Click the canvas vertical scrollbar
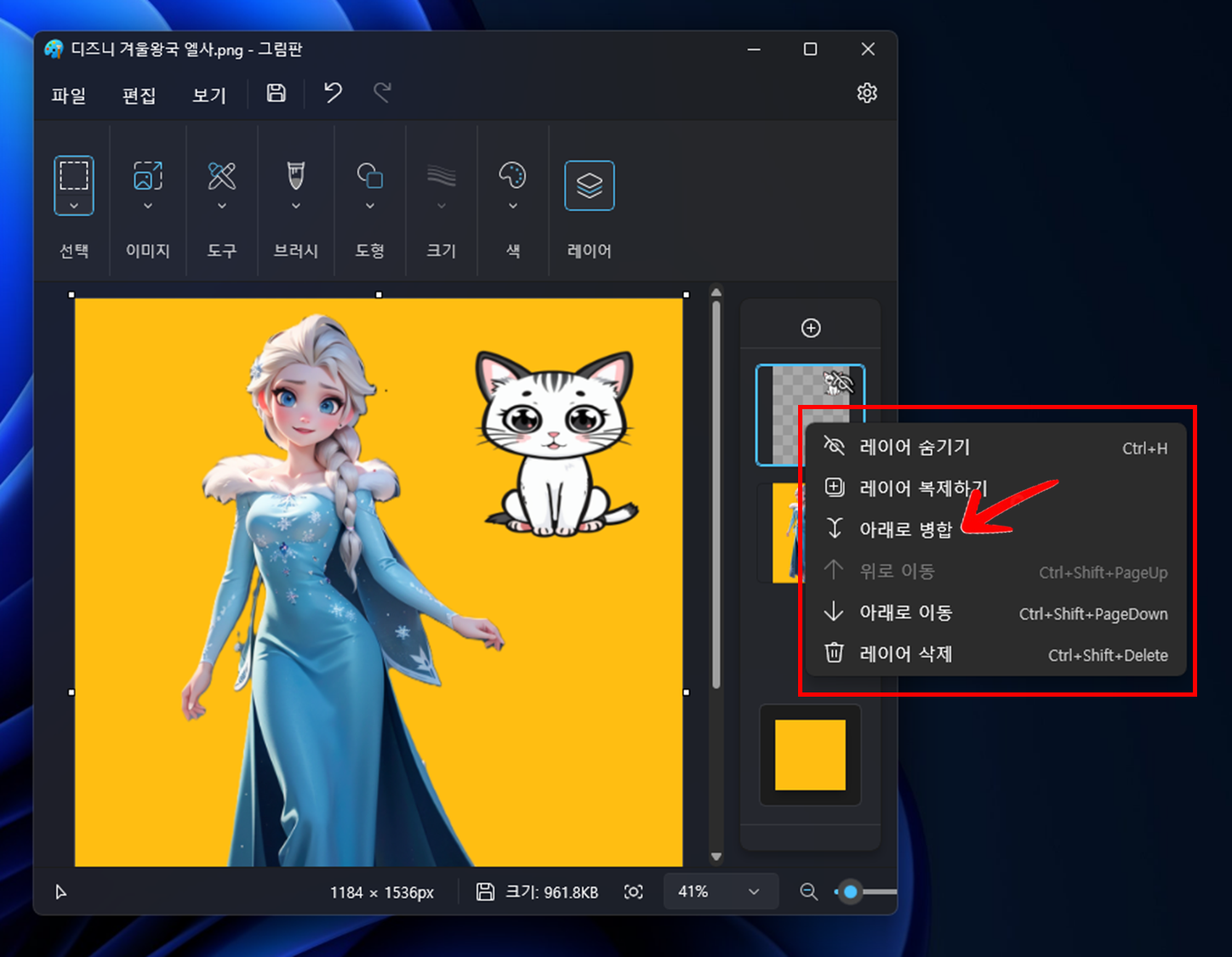The image size is (1232, 957). (716, 493)
